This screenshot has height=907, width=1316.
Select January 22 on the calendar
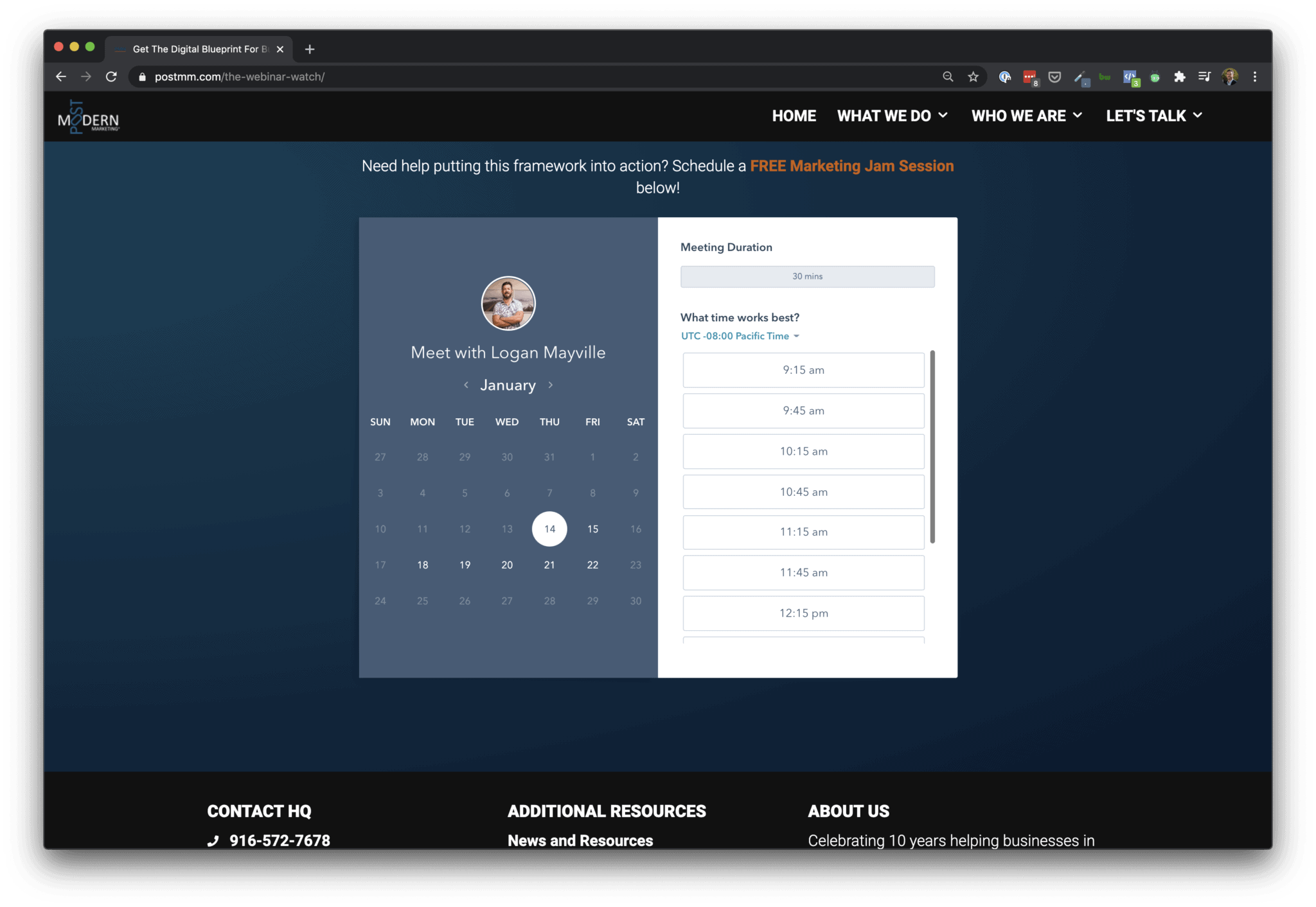coord(592,565)
